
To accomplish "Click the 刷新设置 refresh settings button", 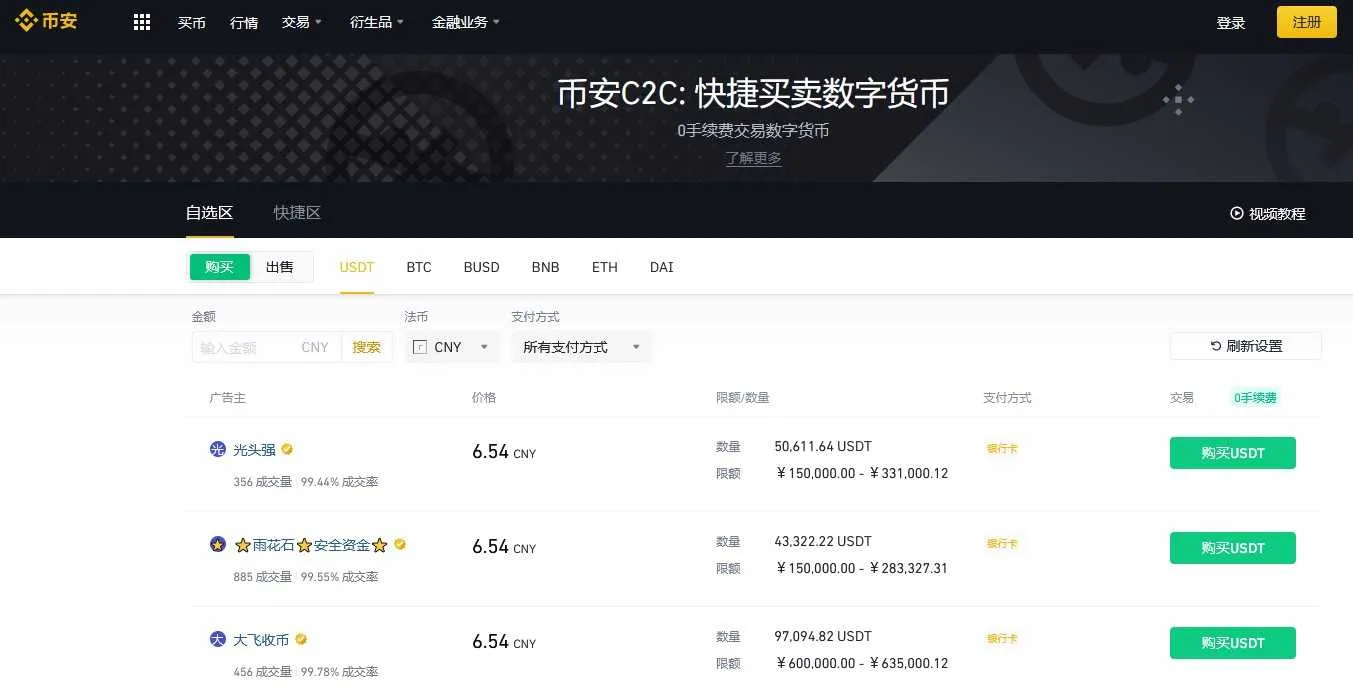I will coord(1245,346).
